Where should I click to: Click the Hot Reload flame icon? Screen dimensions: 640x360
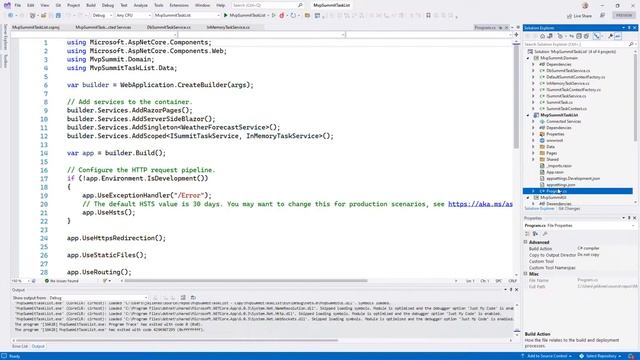coord(281,15)
